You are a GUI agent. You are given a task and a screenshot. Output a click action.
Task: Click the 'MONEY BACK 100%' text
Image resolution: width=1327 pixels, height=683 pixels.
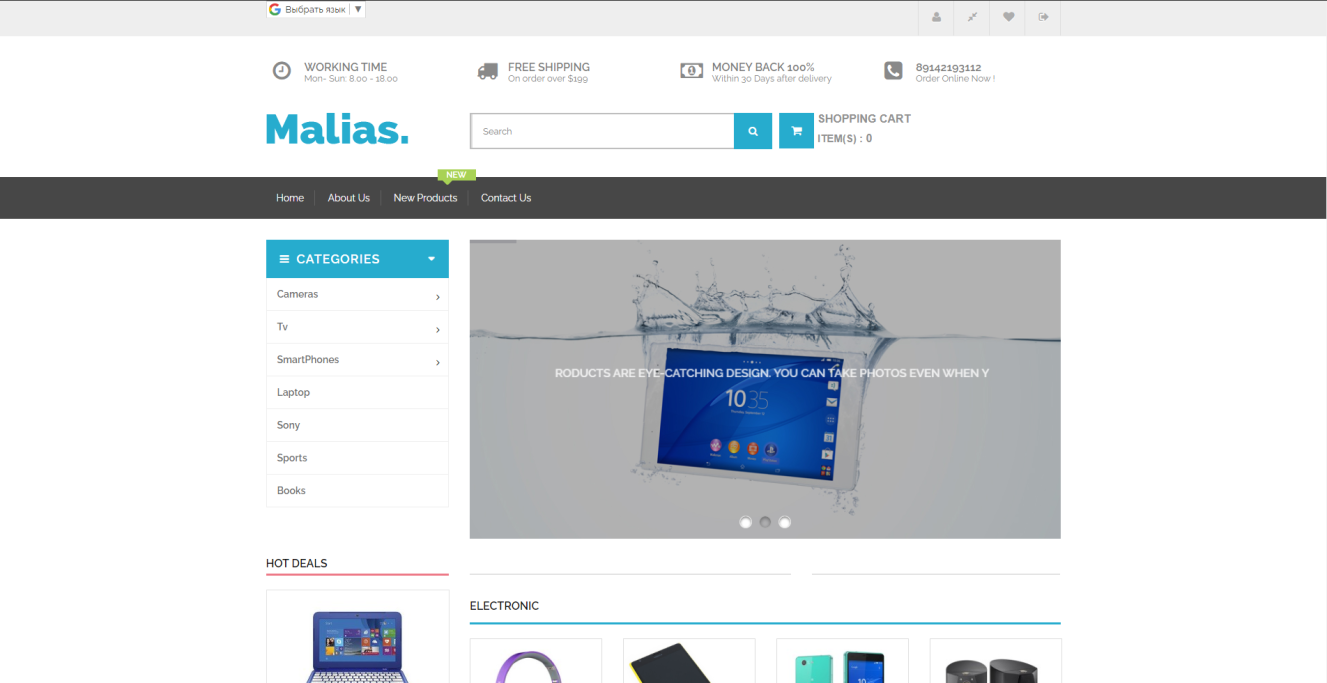pyautogui.click(x=763, y=67)
